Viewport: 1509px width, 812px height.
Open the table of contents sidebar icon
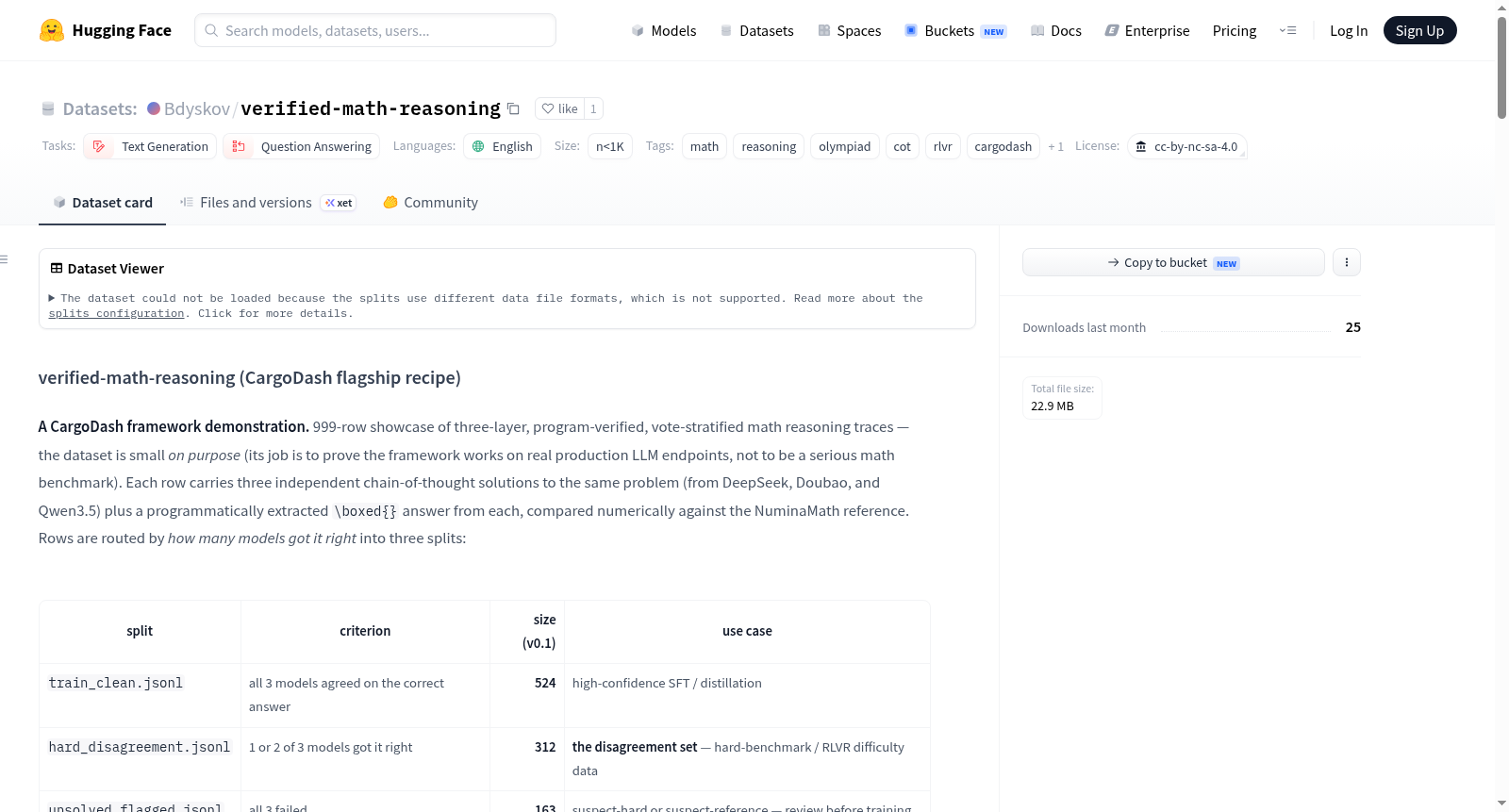pyautogui.click(x=4, y=259)
